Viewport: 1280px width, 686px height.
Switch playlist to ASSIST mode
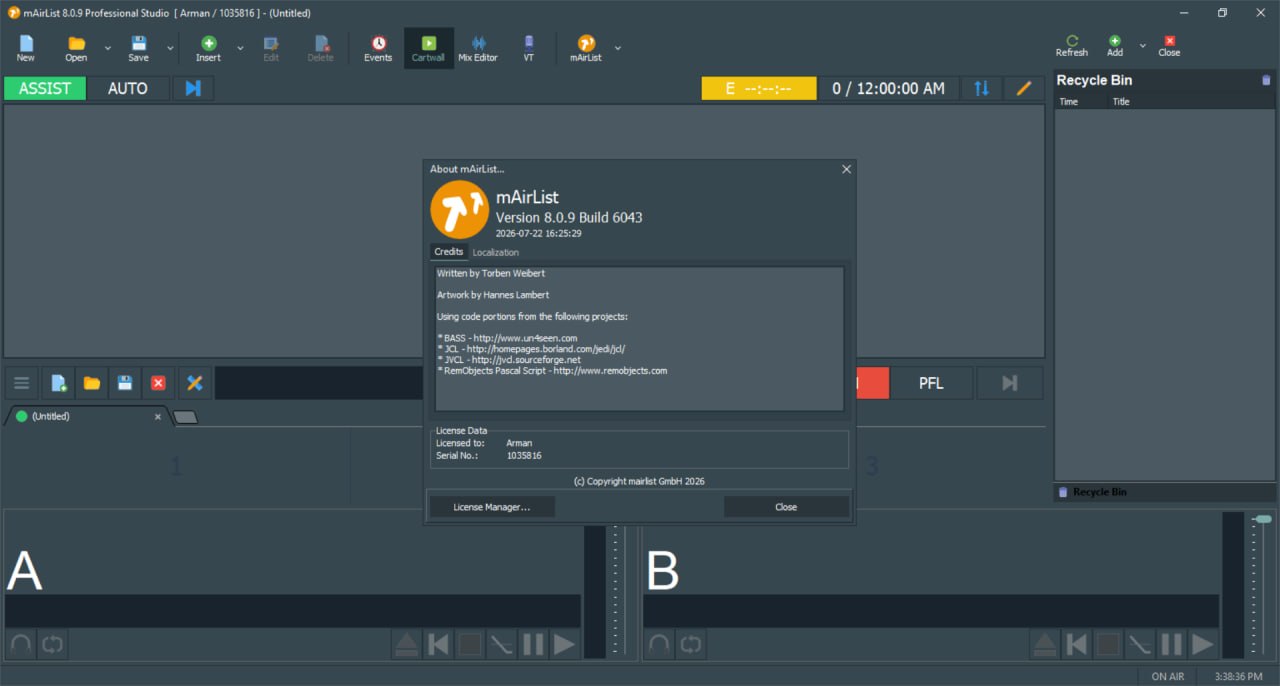click(x=45, y=88)
